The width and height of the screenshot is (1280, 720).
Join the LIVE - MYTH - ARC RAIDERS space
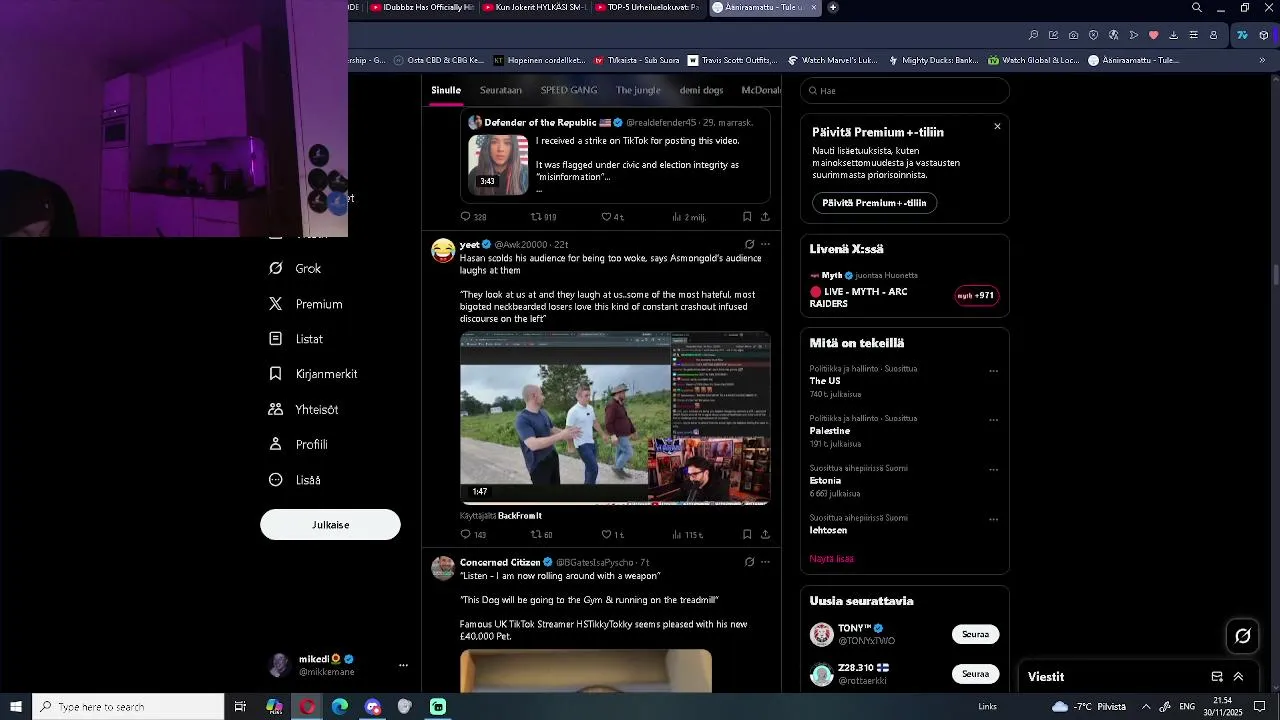click(x=976, y=296)
